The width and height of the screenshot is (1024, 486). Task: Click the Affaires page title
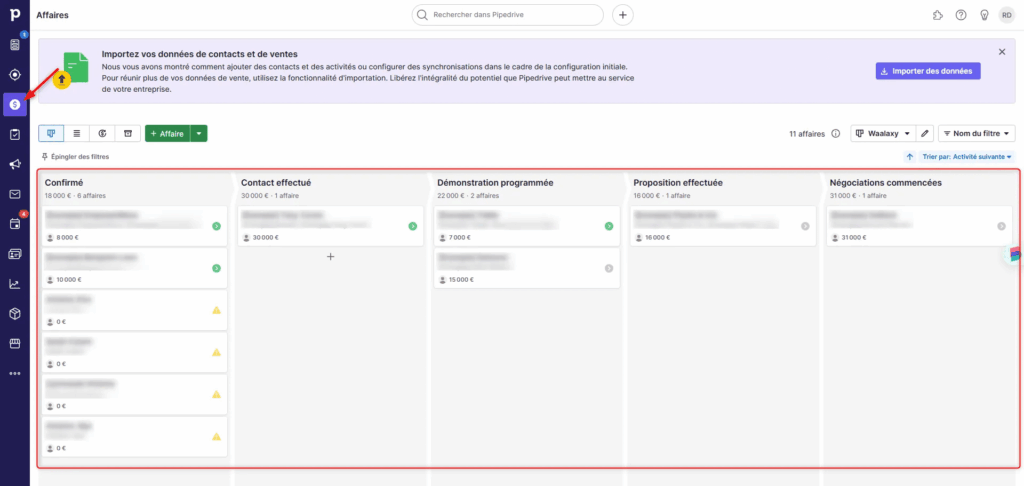pos(53,14)
